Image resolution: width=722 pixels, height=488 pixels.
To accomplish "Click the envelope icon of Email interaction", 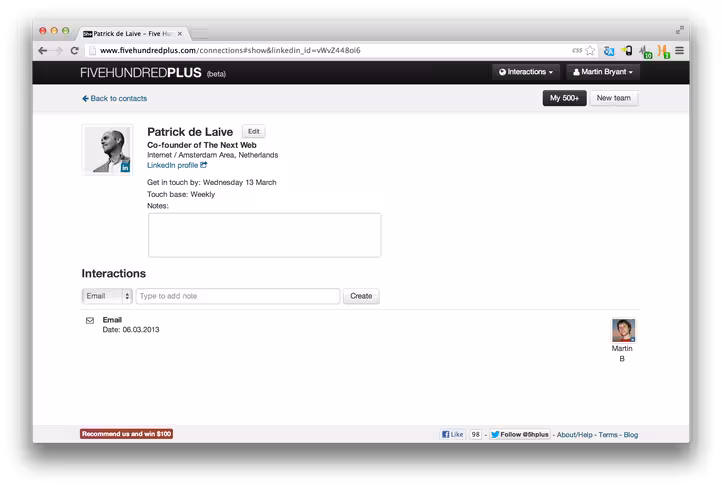I will pyautogui.click(x=90, y=320).
